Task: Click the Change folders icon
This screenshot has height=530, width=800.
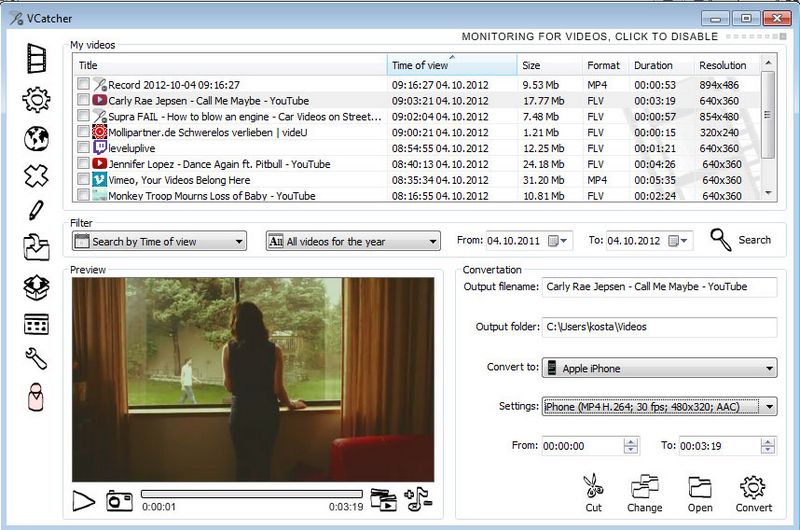Action: (x=645, y=493)
